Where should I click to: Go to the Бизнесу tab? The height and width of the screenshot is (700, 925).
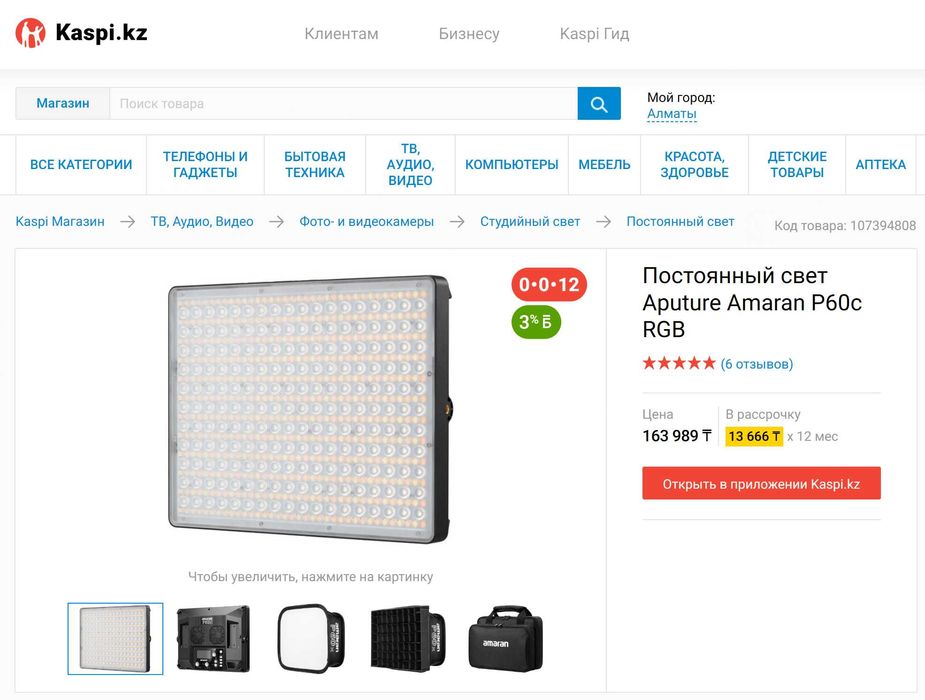pyautogui.click(x=469, y=34)
